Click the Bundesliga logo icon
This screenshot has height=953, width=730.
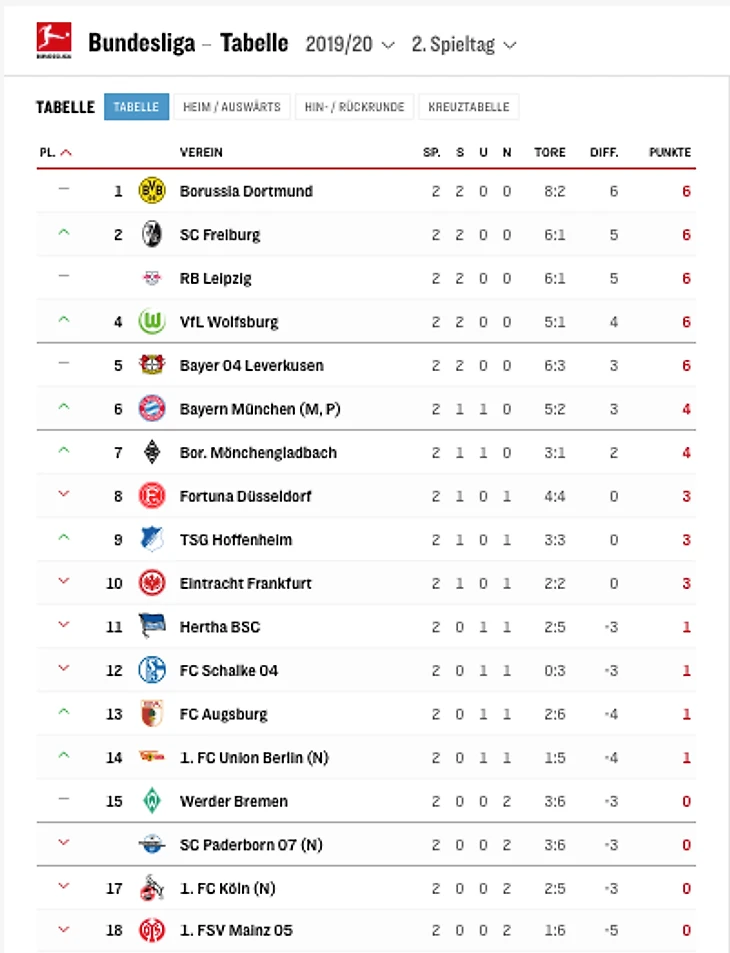(53, 42)
